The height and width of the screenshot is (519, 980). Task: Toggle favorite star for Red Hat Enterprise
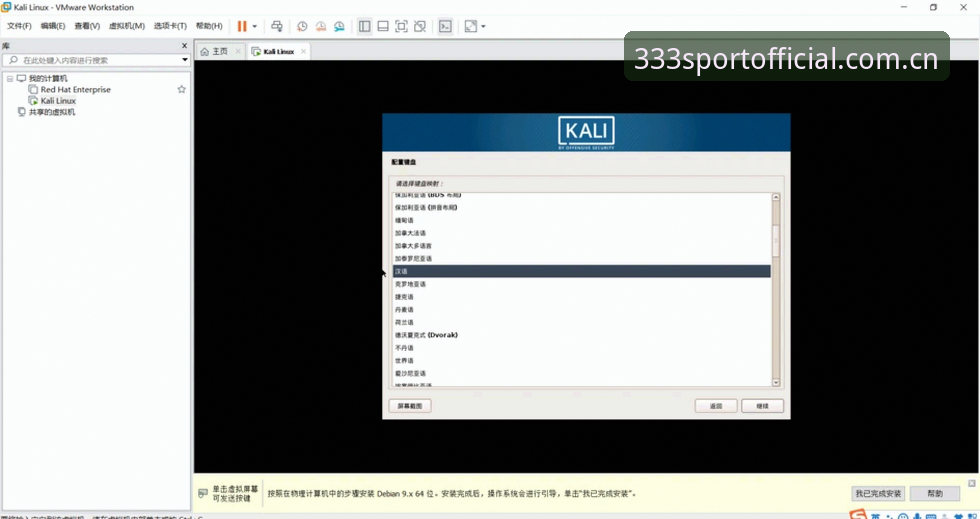tap(181, 89)
